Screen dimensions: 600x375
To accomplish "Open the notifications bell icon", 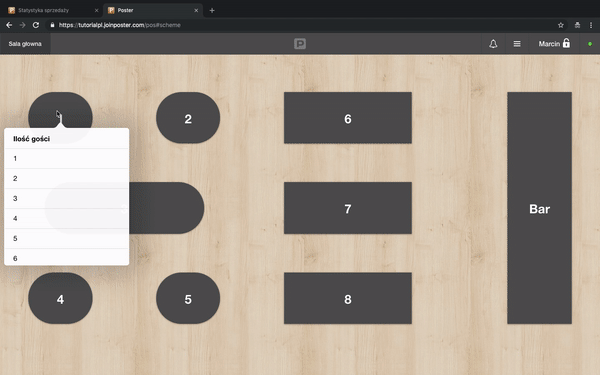I will click(x=493, y=44).
